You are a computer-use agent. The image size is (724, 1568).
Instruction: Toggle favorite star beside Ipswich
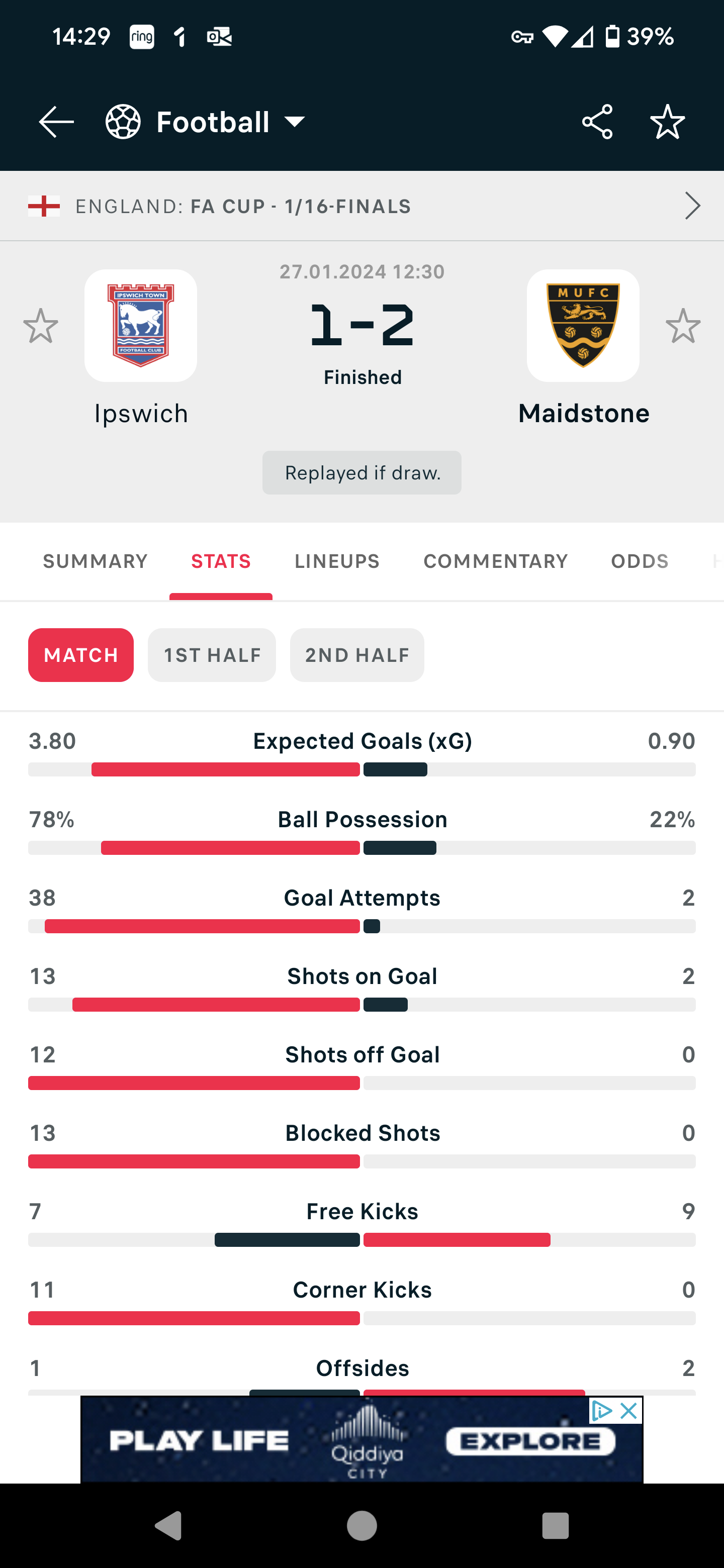click(41, 326)
